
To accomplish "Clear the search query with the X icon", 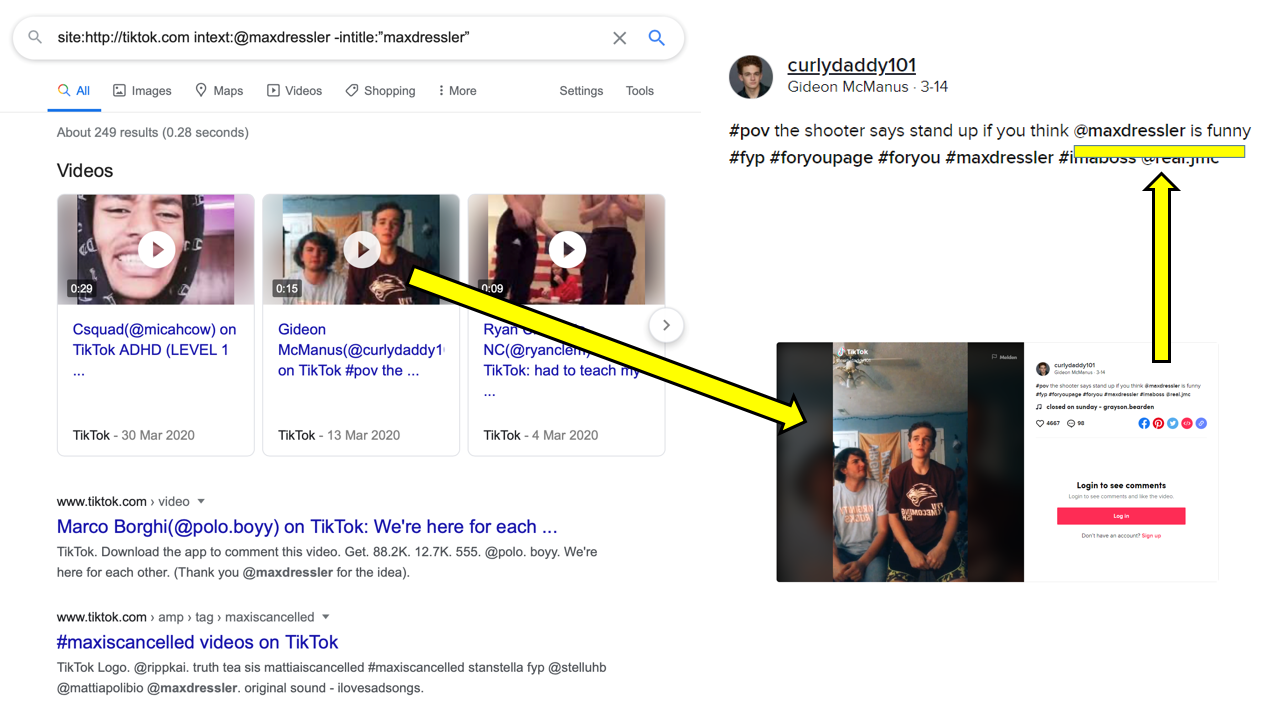I will 619,38.
